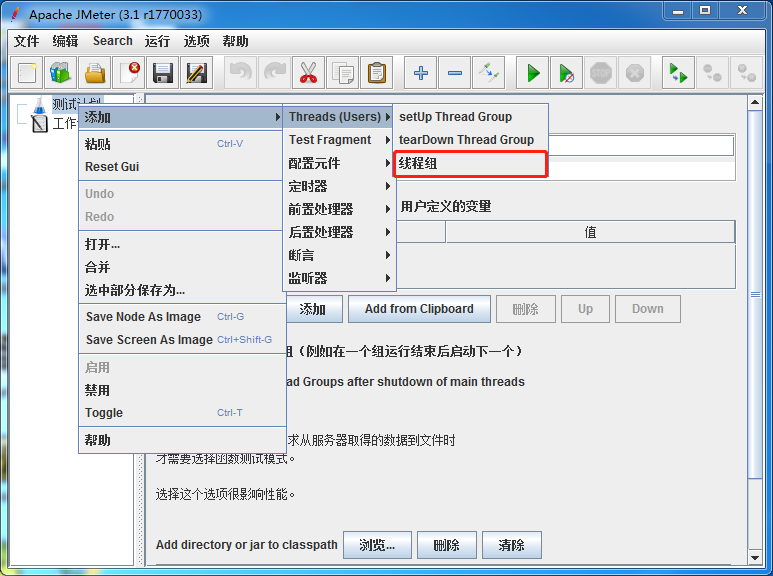The height and width of the screenshot is (576, 773).
Task: Choose setUp Thread Group
Action: (x=470, y=117)
